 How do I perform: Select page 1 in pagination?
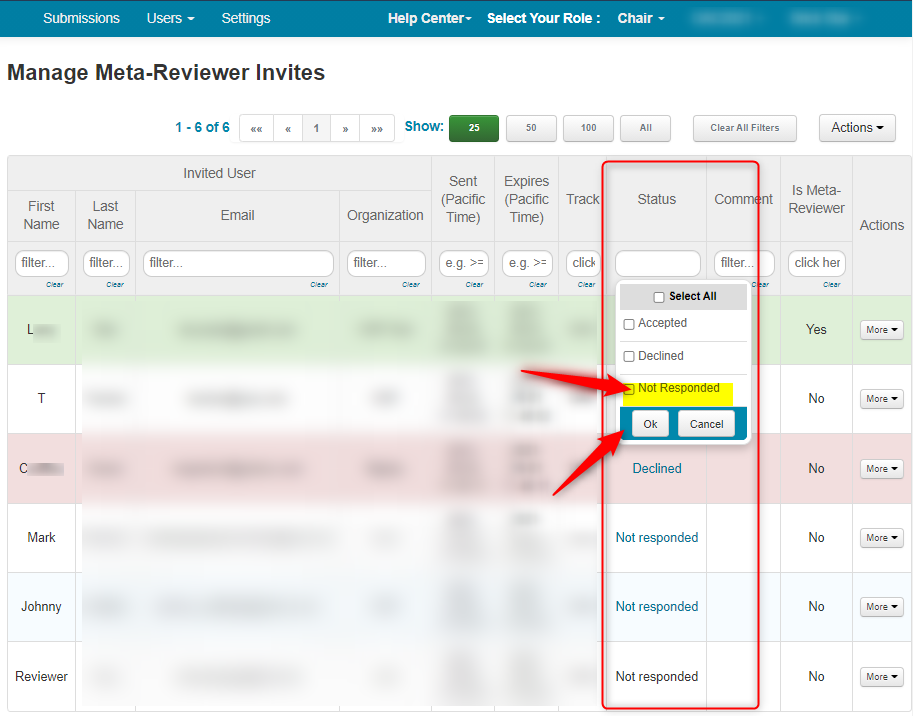tap(316, 128)
